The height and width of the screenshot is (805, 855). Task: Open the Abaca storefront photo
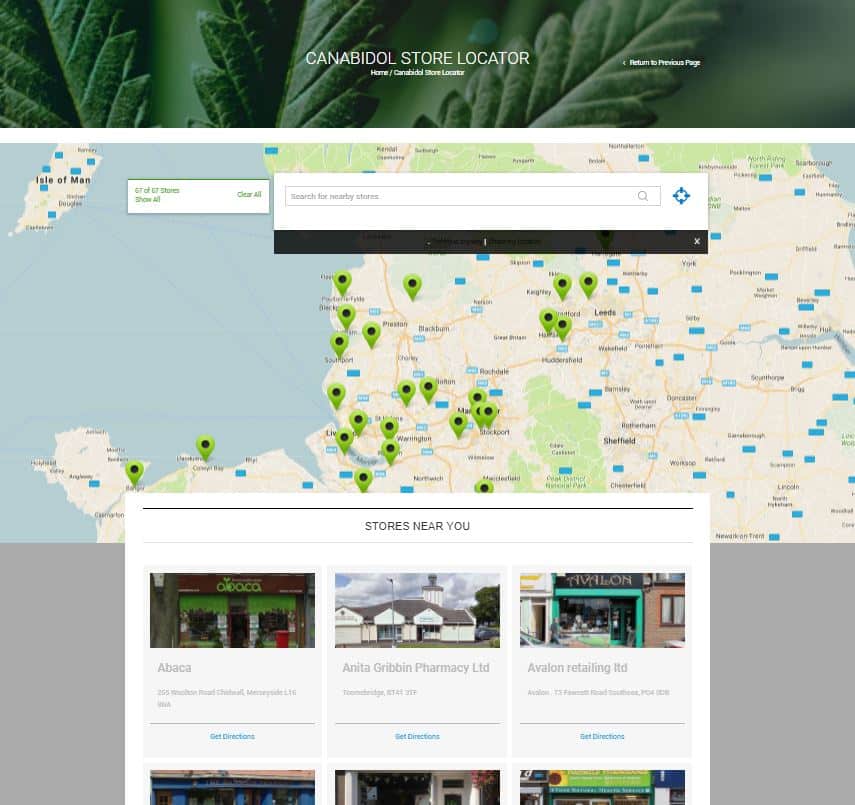click(x=232, y=610)
